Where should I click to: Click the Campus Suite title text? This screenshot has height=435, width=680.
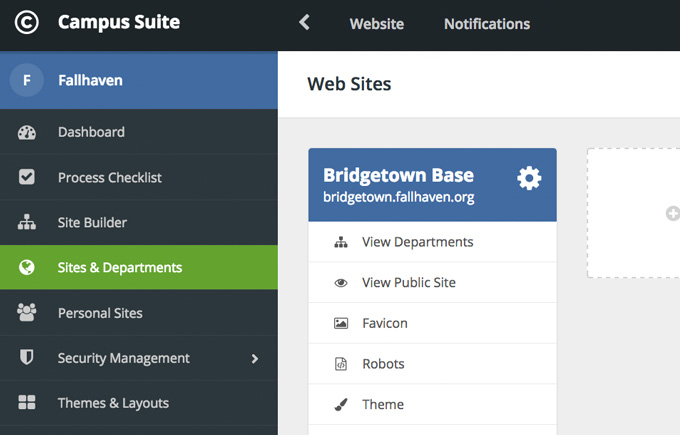(x=119, y=22)
